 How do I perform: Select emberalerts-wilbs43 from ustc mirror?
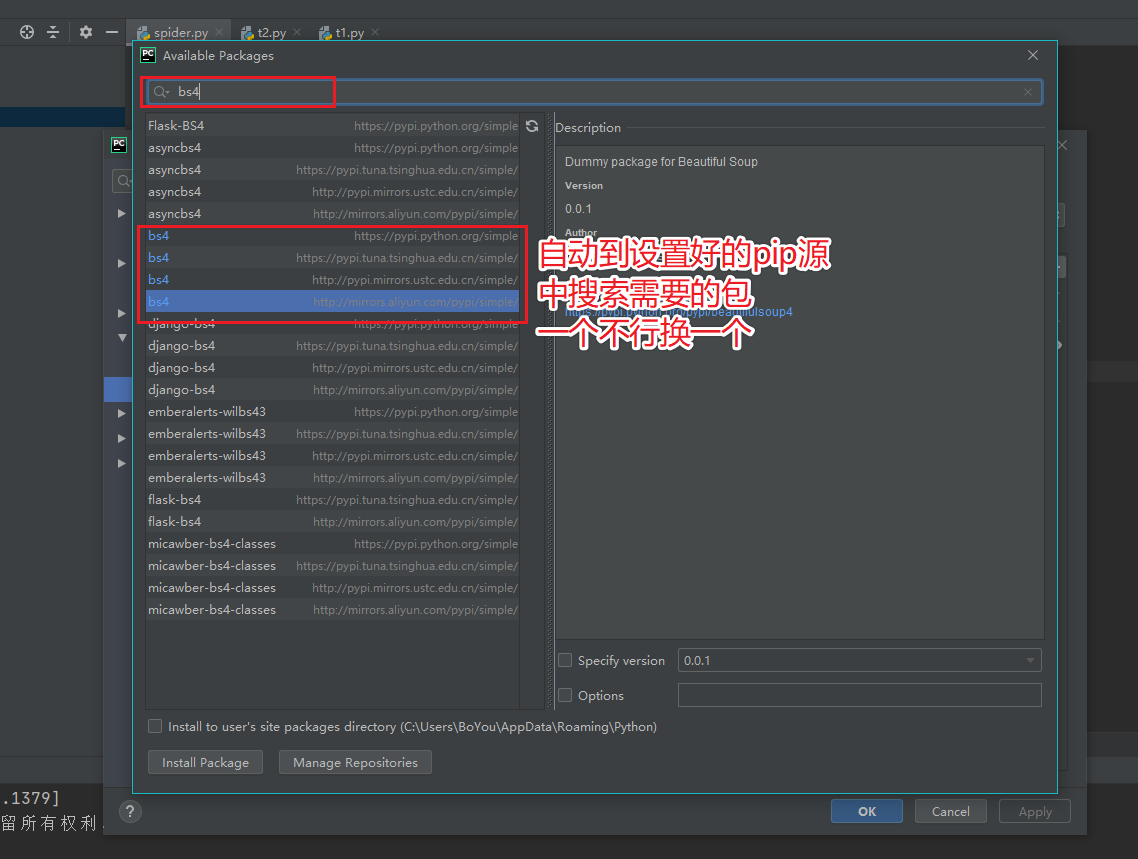[332, 456]
